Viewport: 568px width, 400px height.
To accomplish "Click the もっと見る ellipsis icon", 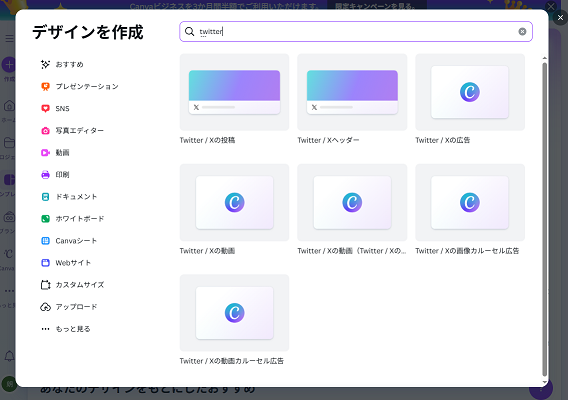I will point(45,329).
